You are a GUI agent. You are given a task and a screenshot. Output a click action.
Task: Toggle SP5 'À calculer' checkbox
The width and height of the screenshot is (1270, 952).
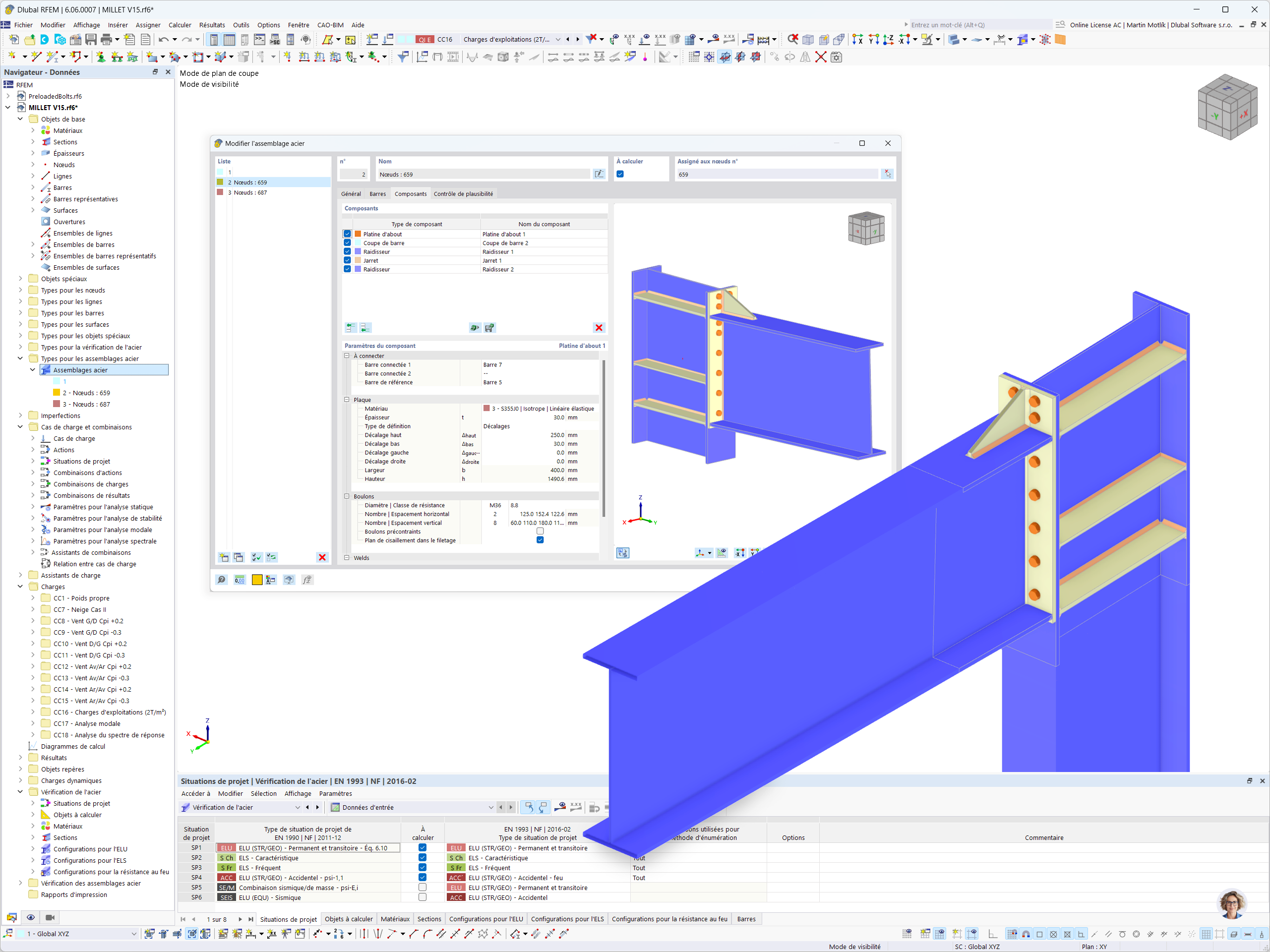[x=423, y=888]
